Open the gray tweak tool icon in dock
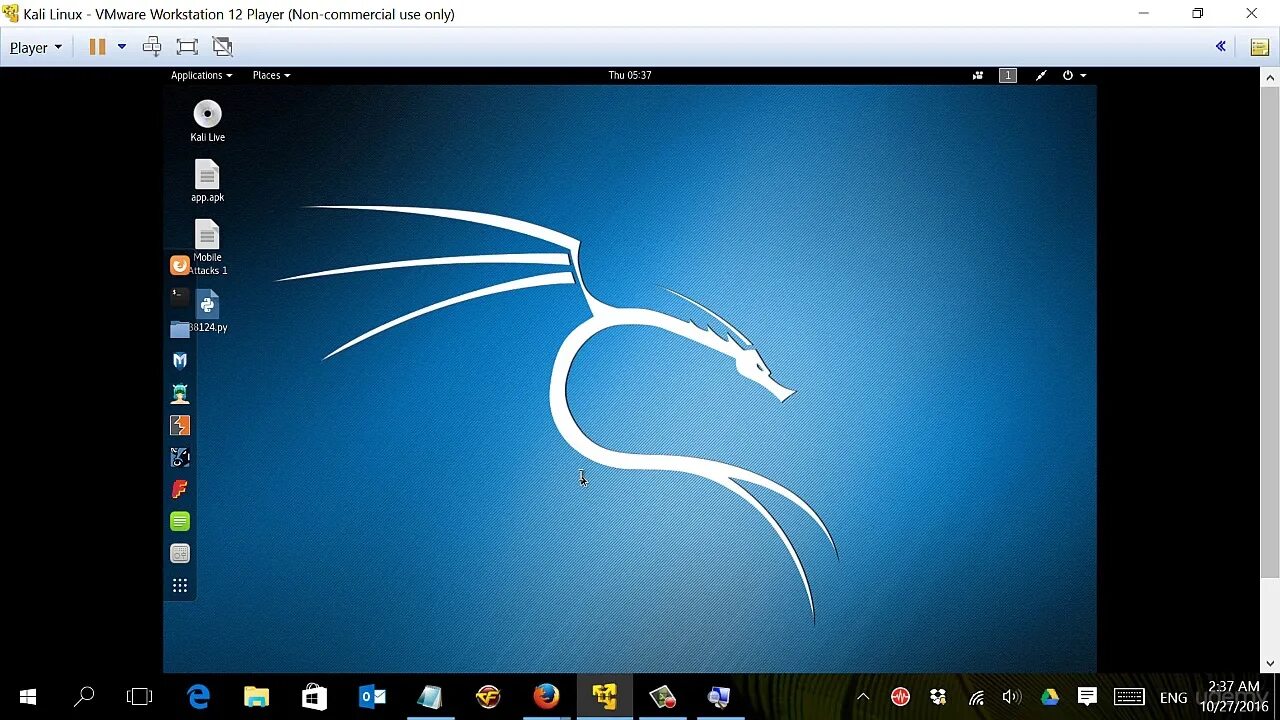Image resolution: width=1280 pixels, height=720 pixels. tap(180, 553)
